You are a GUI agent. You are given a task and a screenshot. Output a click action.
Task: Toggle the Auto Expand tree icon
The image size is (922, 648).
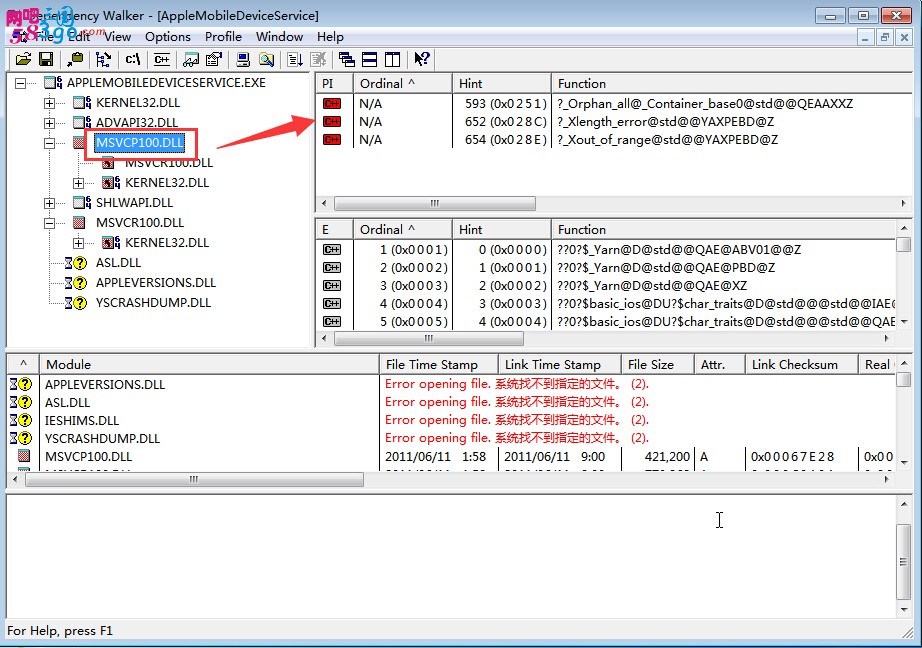click(103, 59)
